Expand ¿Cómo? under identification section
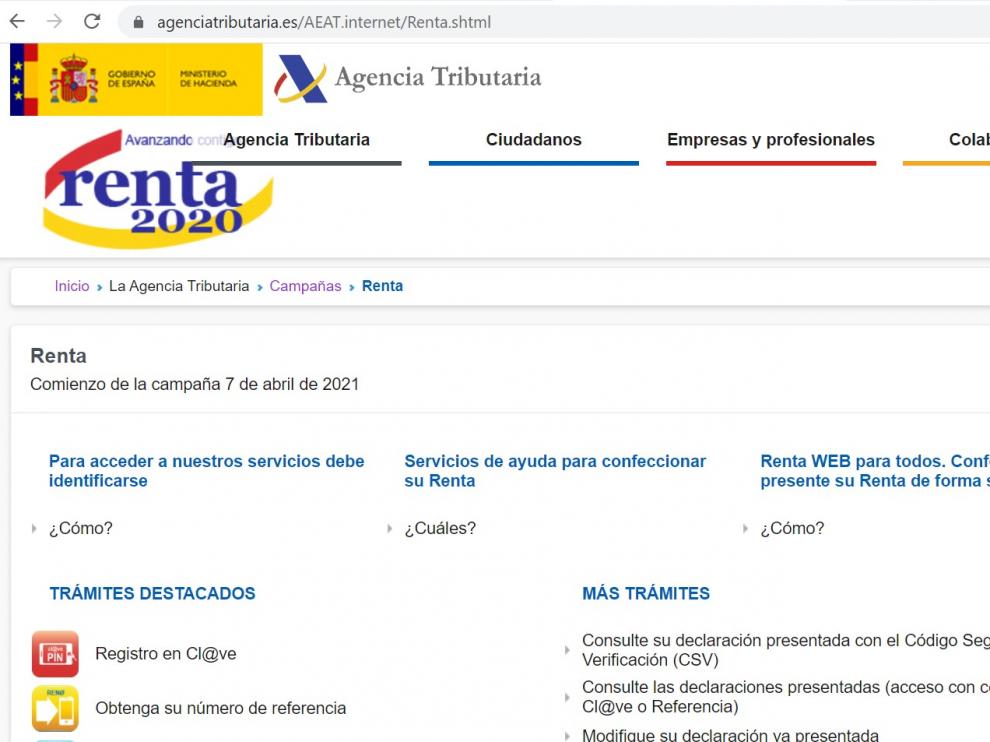Screen dimensions: 990x742 tap(81, 529)
